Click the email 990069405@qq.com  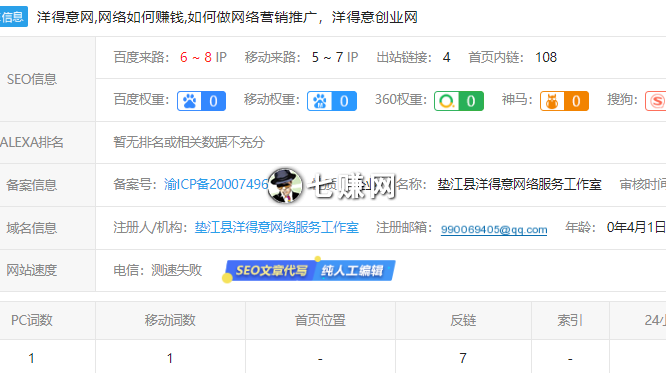coord(494,229)
